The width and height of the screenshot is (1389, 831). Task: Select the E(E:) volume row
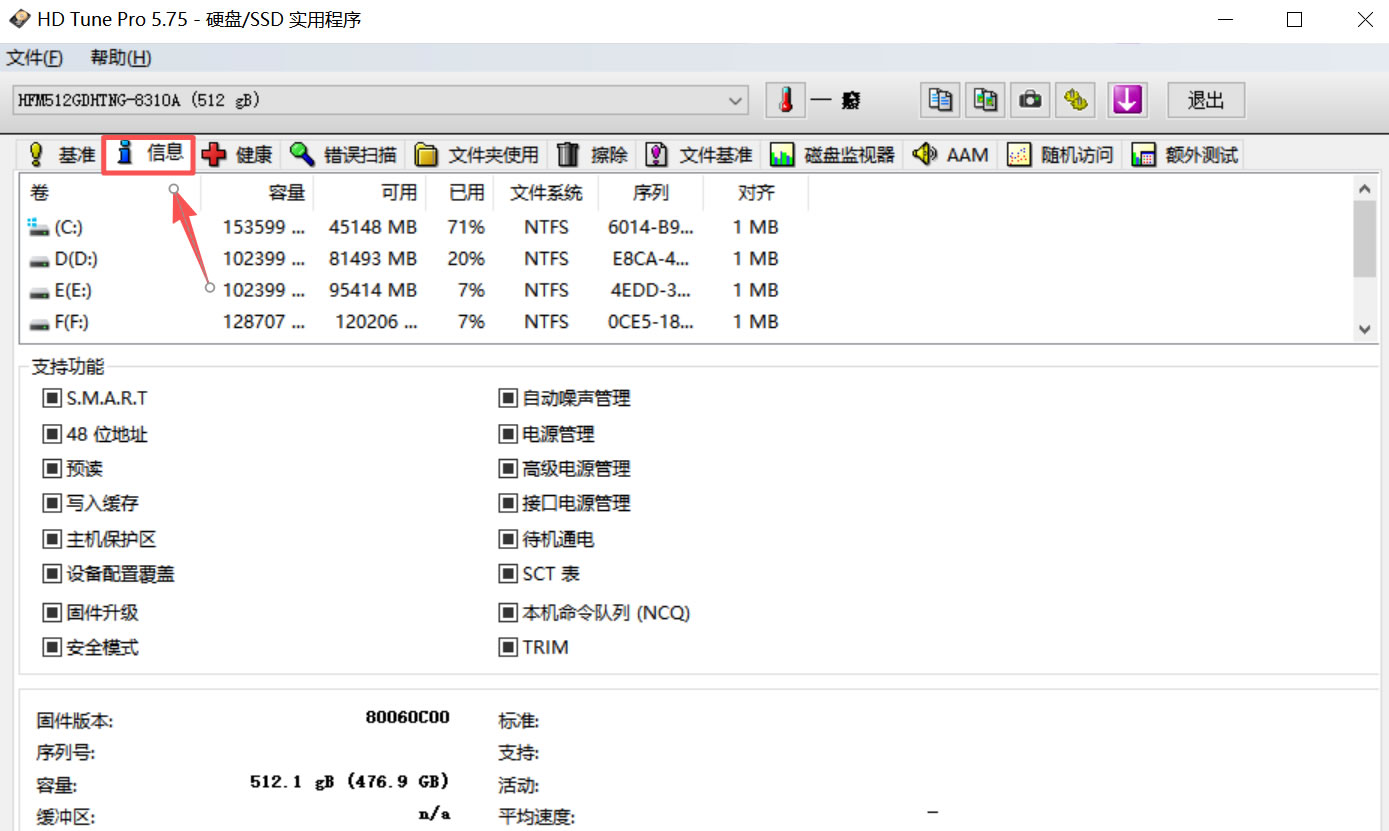pyautogui.click(x=74, y=290)
